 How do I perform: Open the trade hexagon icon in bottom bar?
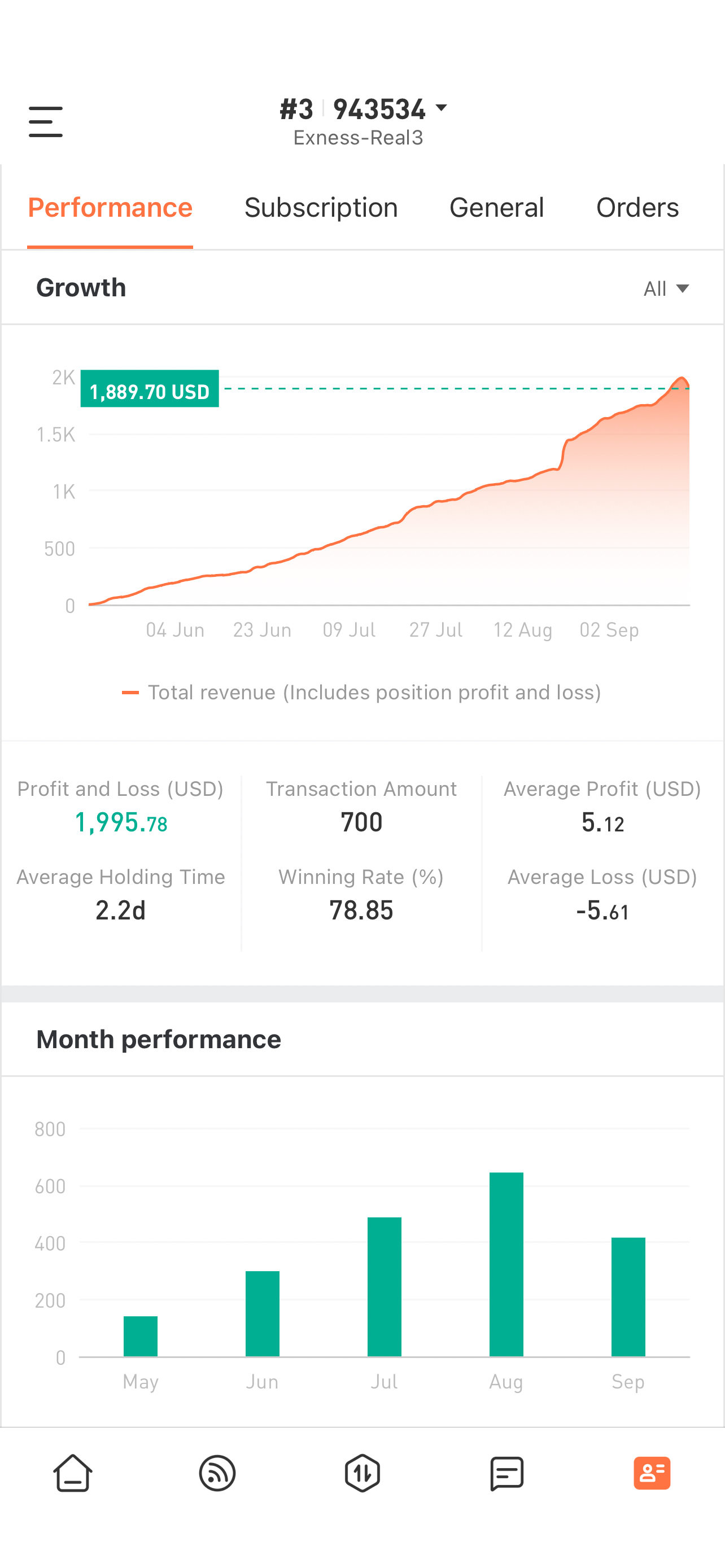362,1473
